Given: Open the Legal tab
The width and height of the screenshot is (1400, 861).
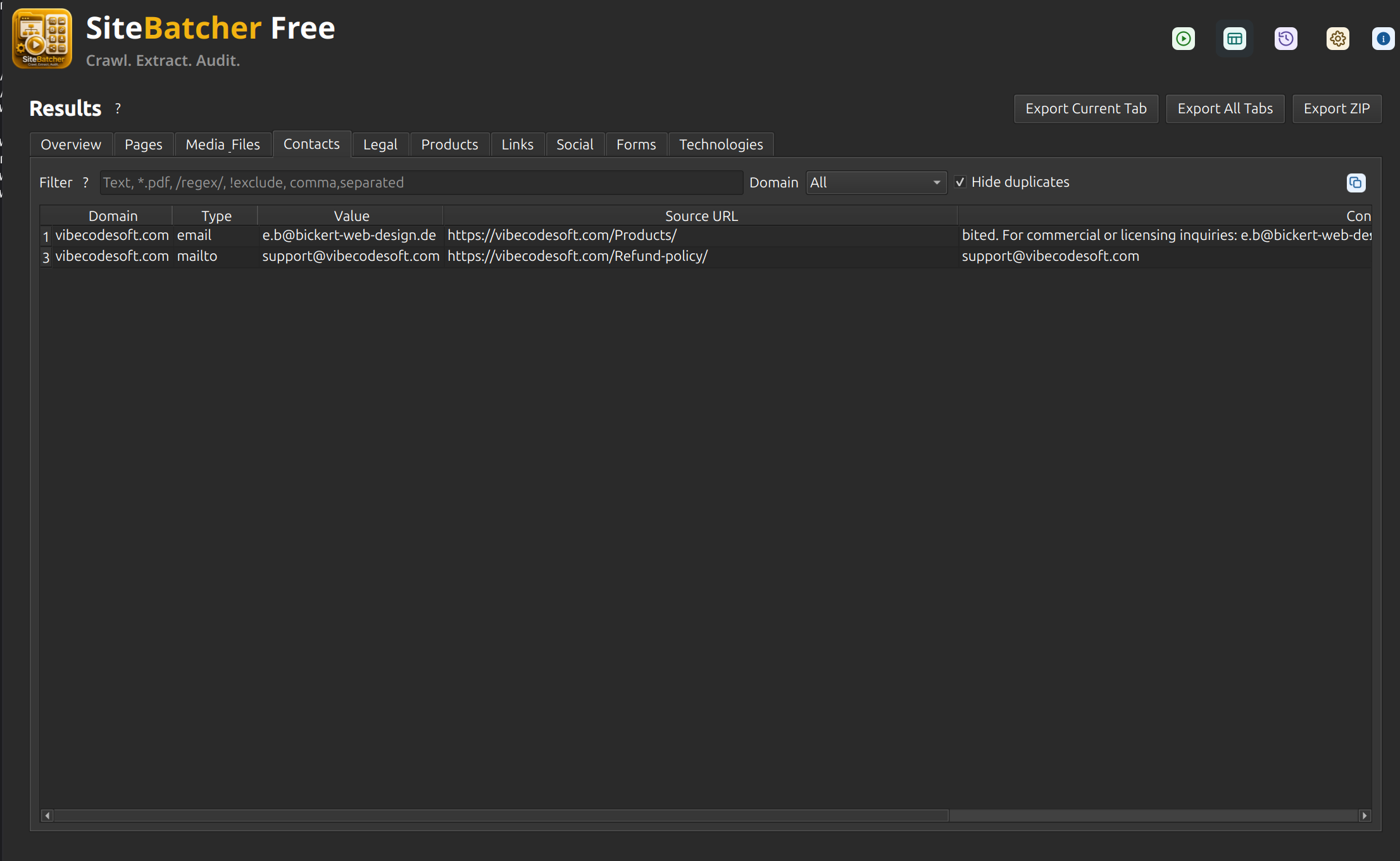Looking at the screenshot, I should [x=380, y=144].
